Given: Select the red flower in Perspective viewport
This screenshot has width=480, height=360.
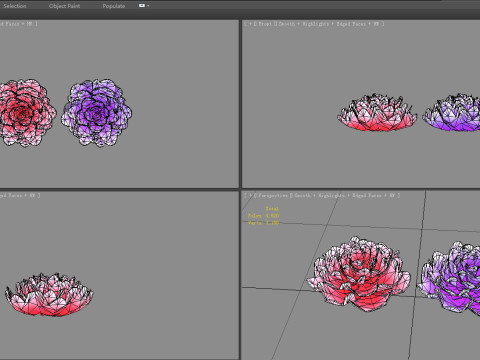Looking at the screenshot, I should coord(359,274).
